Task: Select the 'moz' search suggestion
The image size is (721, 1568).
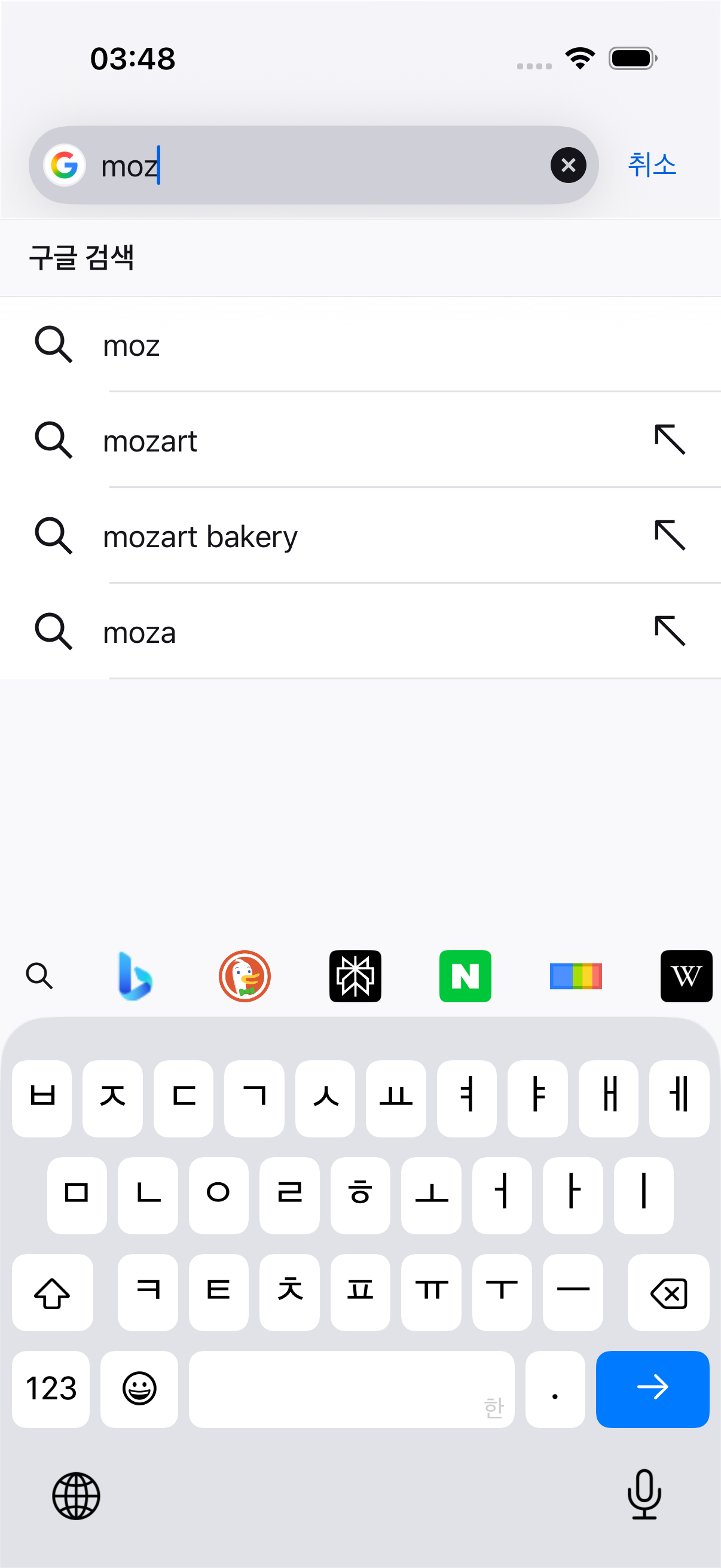Action: coord(360,345)
